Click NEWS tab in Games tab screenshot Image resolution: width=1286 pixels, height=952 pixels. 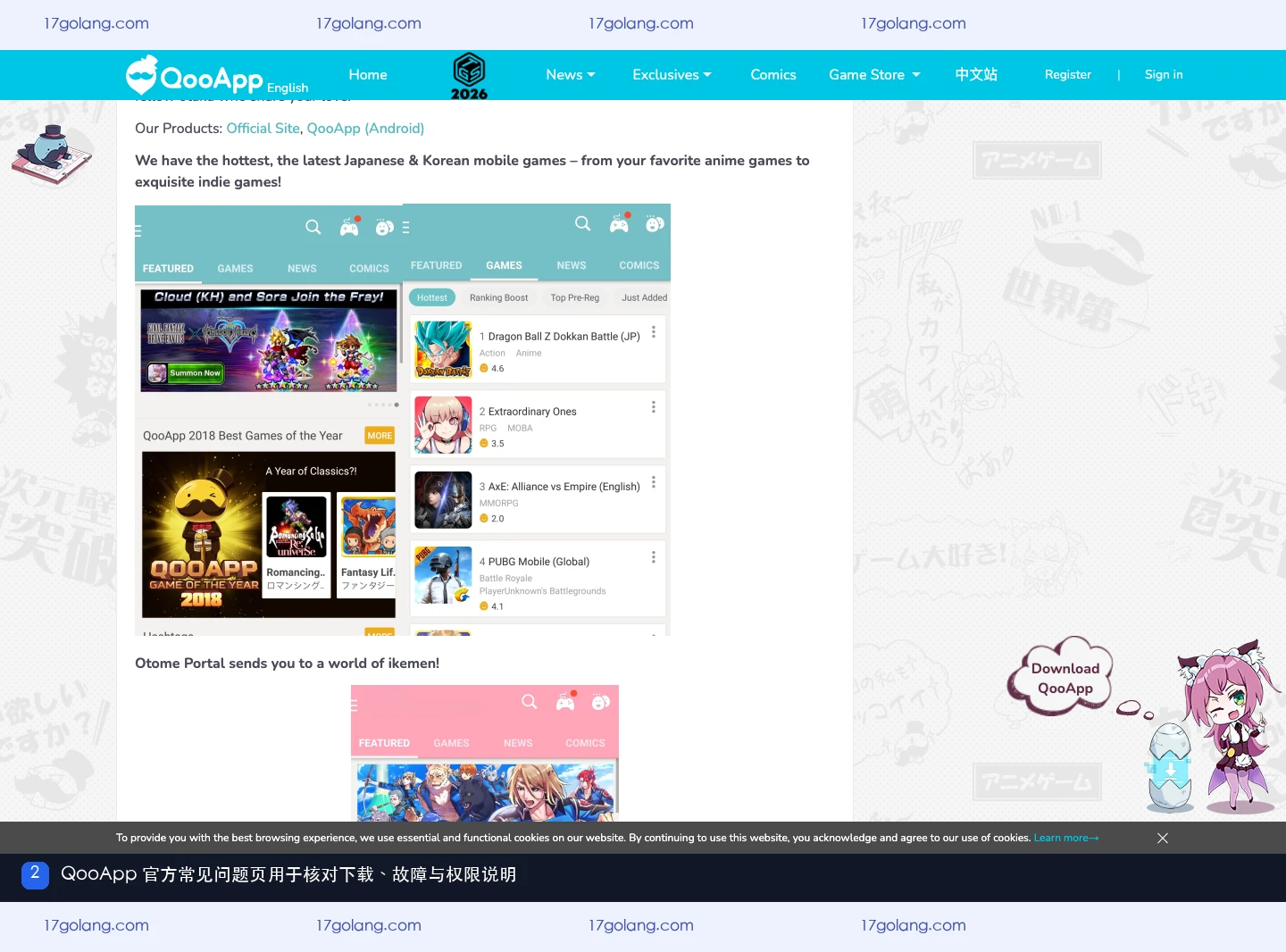(x=572, y=266)
